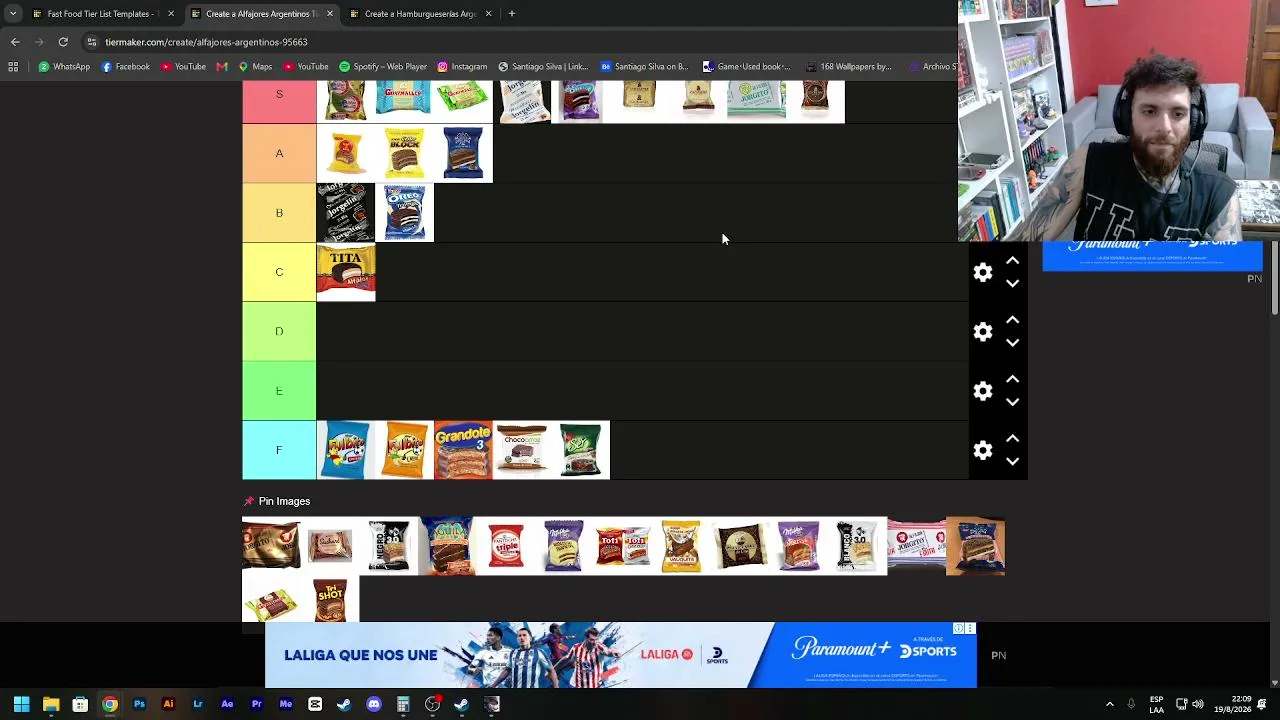Image resolution: width=1280 pixels, height=720 pixels.
Task: Move tier E row down
Action: pyautogui.click(x=1012, y=402)
